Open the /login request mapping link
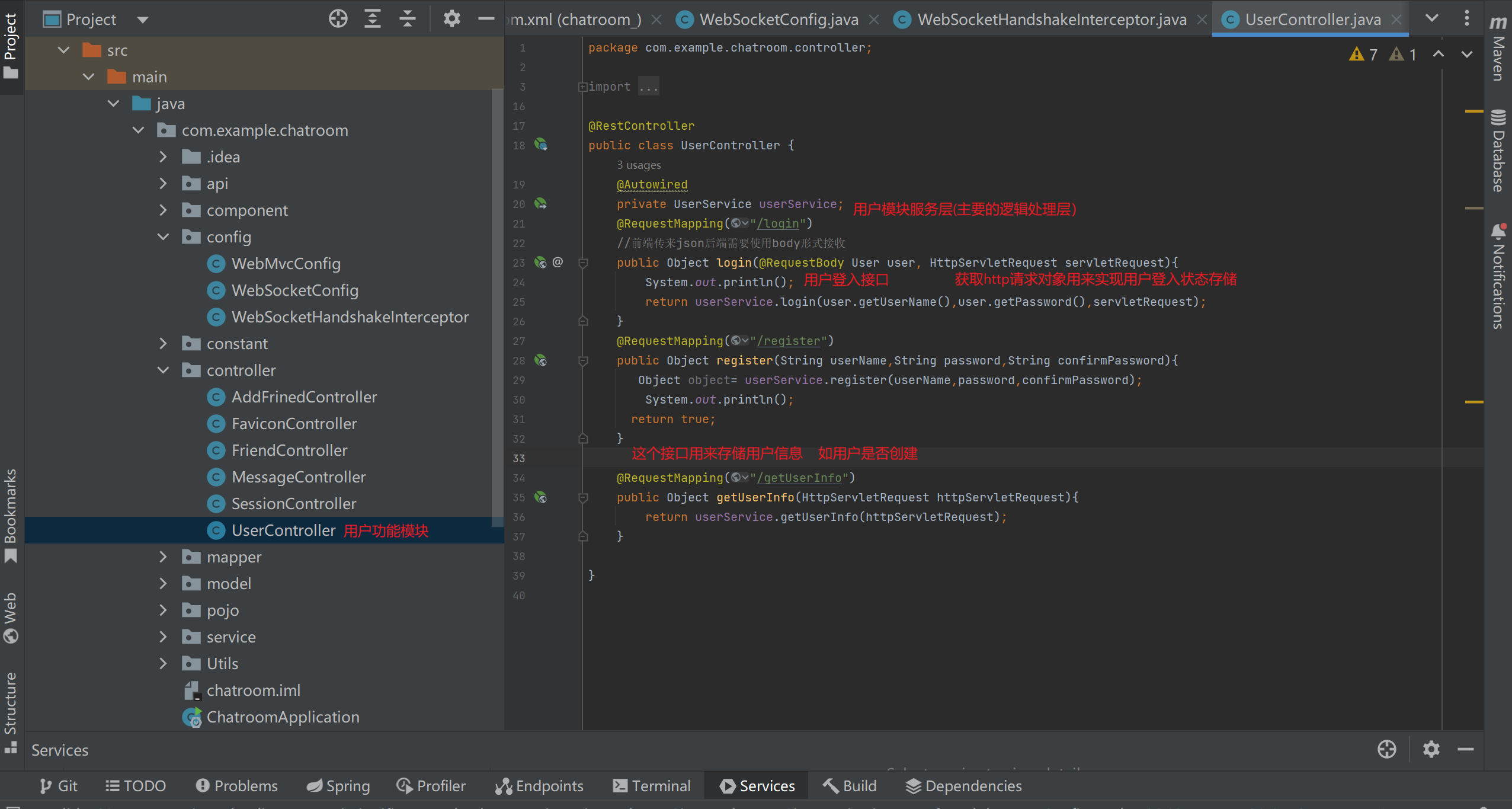Viewport: 1512px width, 809px height. coord(778,223)
